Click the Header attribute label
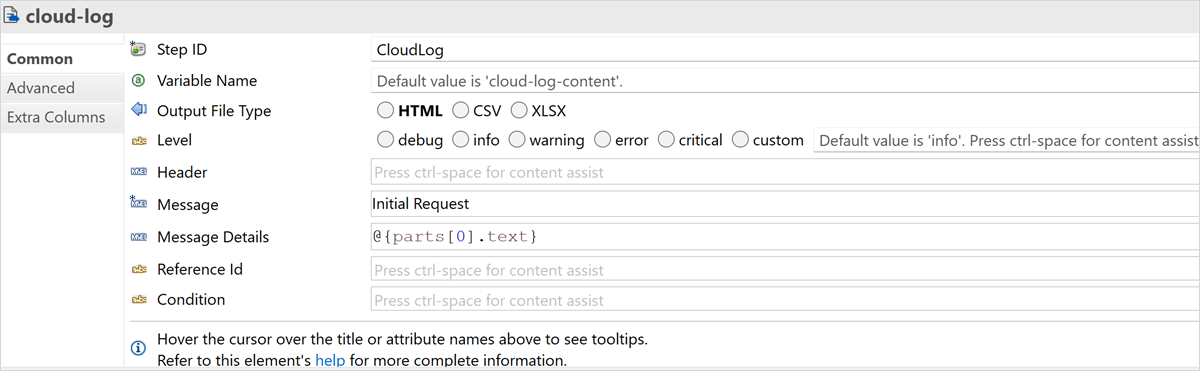 [182, 172]
